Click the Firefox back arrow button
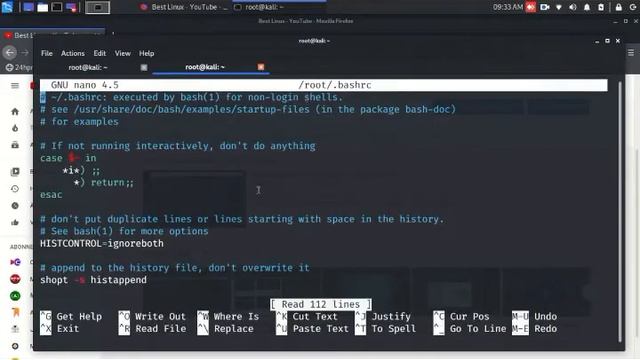 point(10,52)
